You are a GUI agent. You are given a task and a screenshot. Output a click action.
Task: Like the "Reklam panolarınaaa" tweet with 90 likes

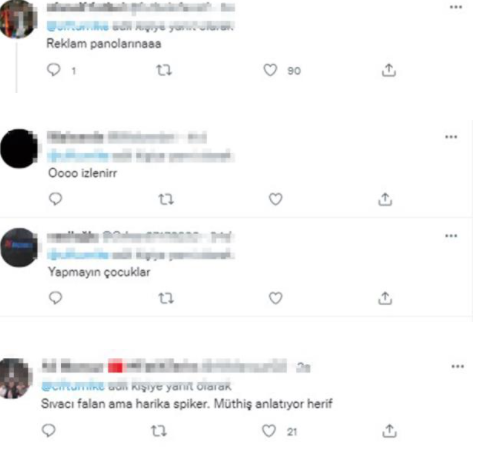click(x=270, y=70)
